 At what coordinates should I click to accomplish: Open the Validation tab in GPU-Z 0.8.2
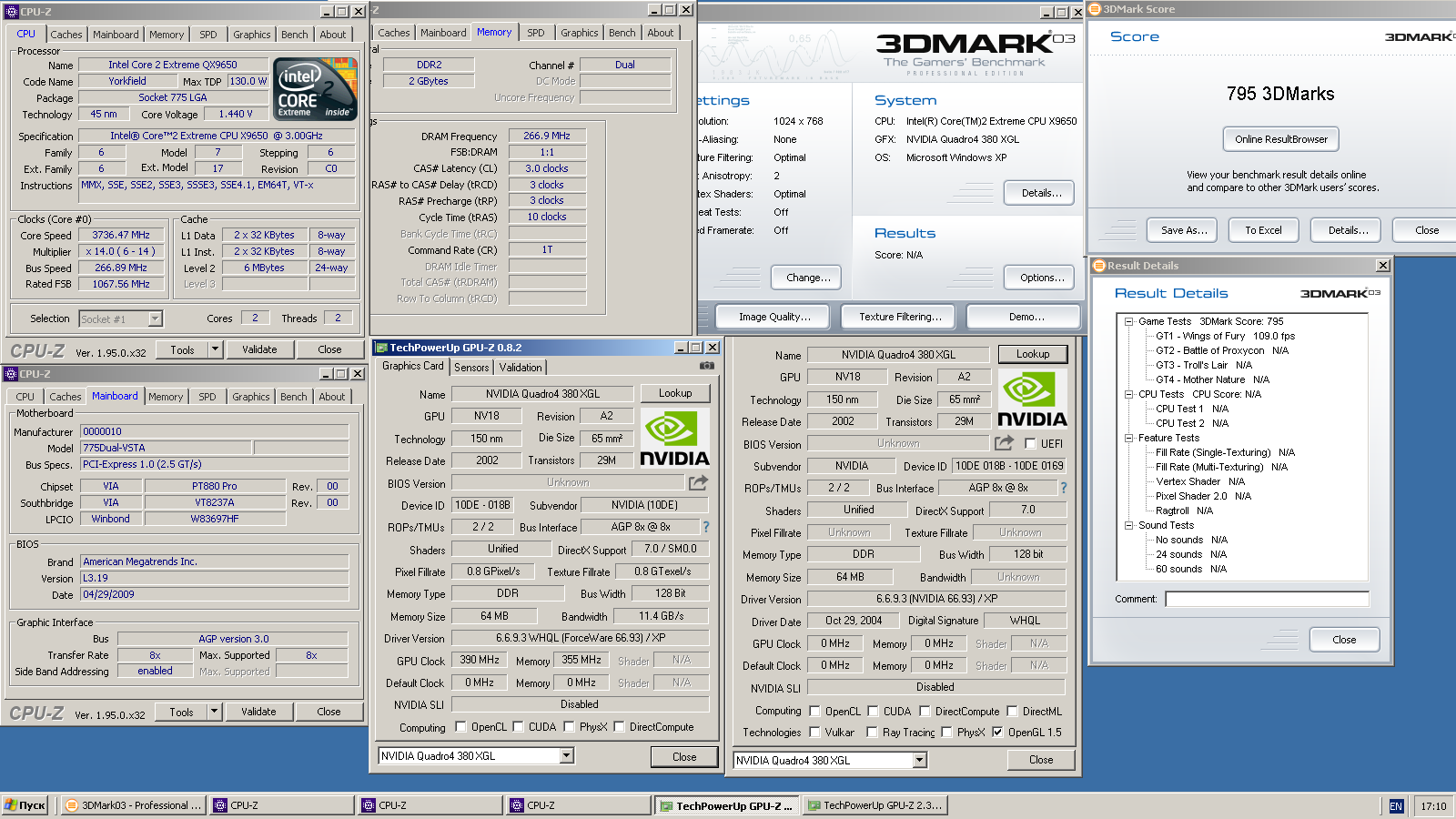coord(521,368)
